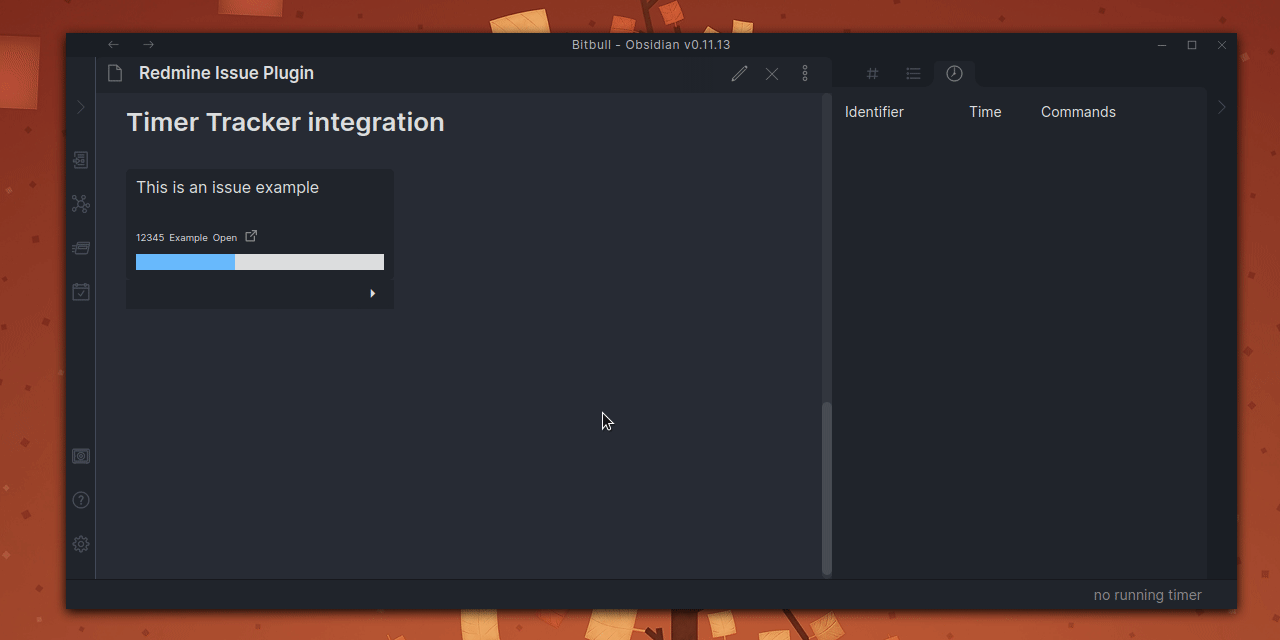Screen dimensions: 1280x640
Task: Click the Redmine Issue Plugin title
Action: pyautogui.click(x=226, y=73)
